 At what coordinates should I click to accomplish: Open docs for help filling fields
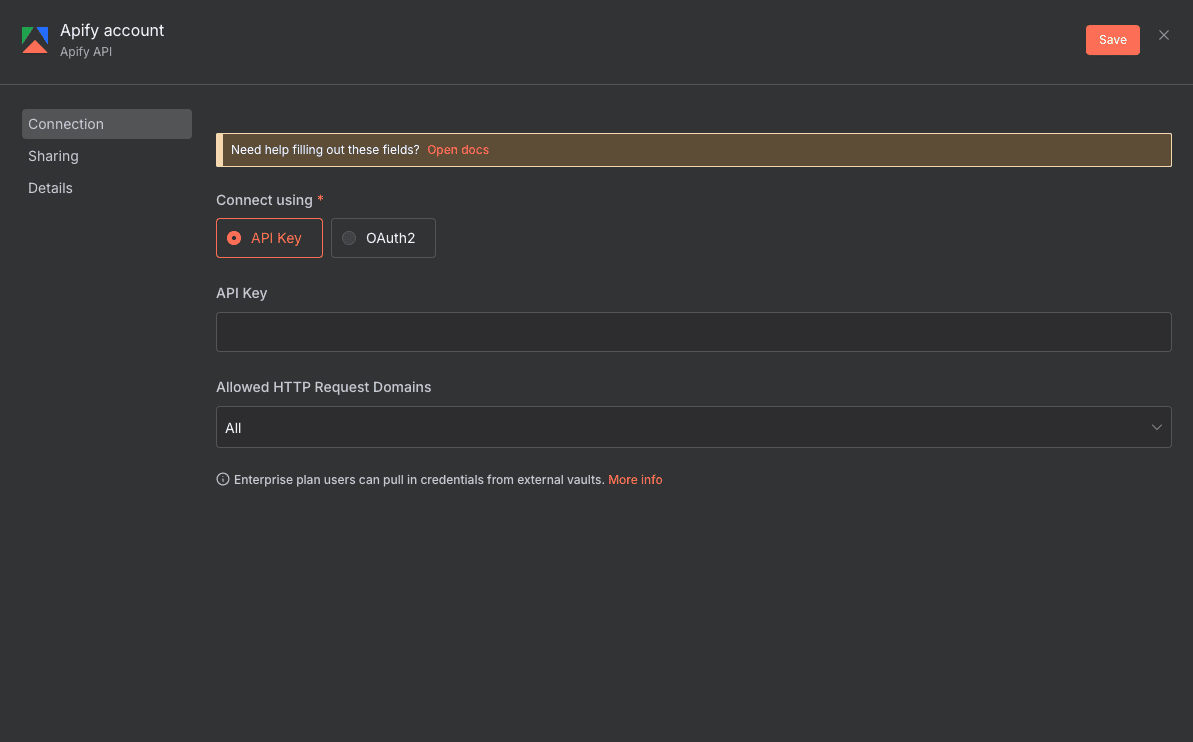pyautogui.click(x=458, y=149)
